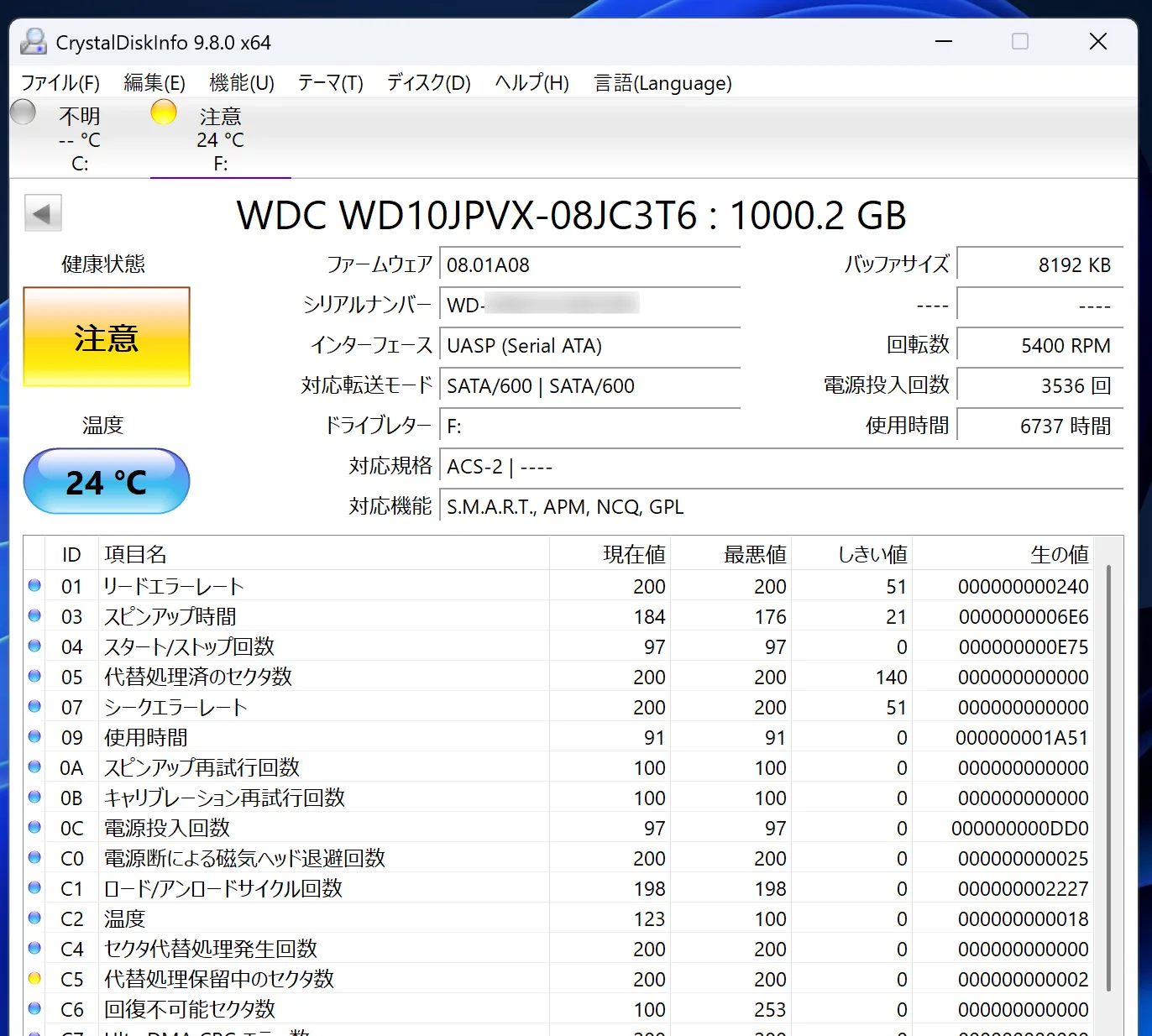Image resolution: width=1152 pixels, height=1036 pixels.
Task: Click the blue status dot for attribute 01
Action: coord(34,585)
